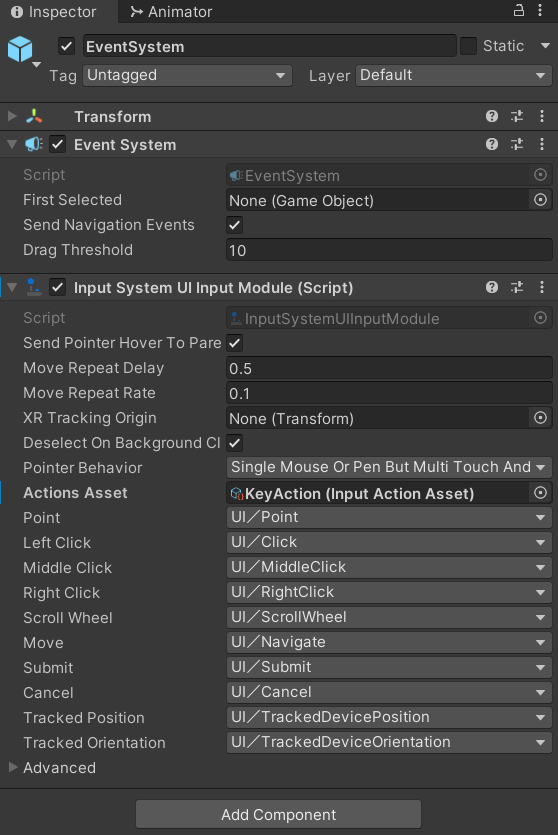Viewport: 558px width, 835px height.
Task: Open object picker for XR Tracking Origin
Action: 540,418
